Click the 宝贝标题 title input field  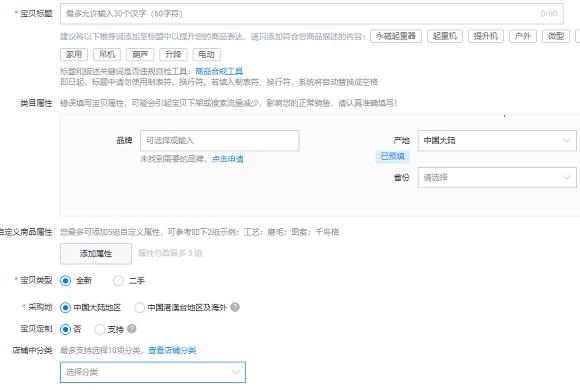[x=311, y=14]
